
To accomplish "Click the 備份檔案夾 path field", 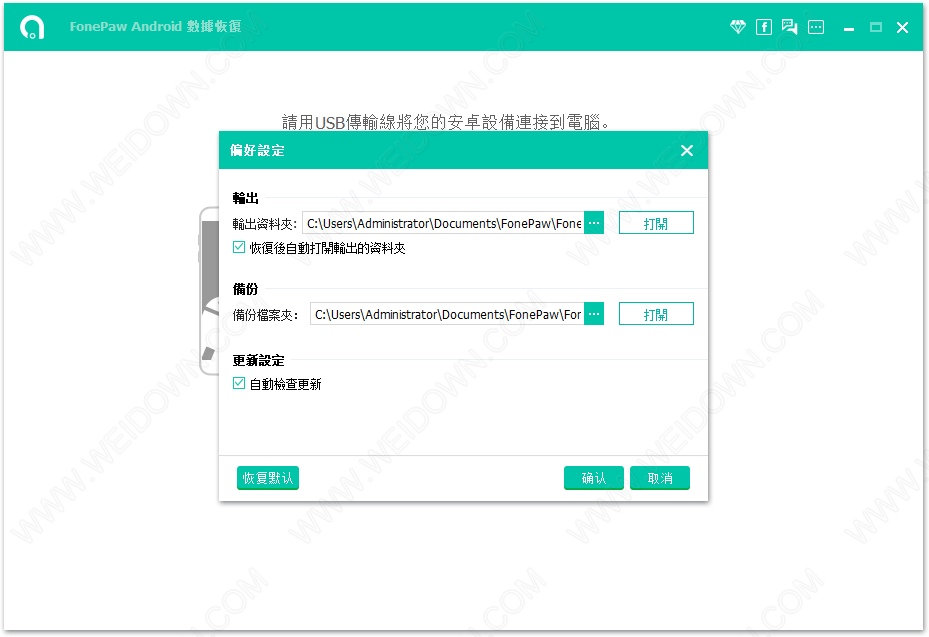I will (447, 314).
